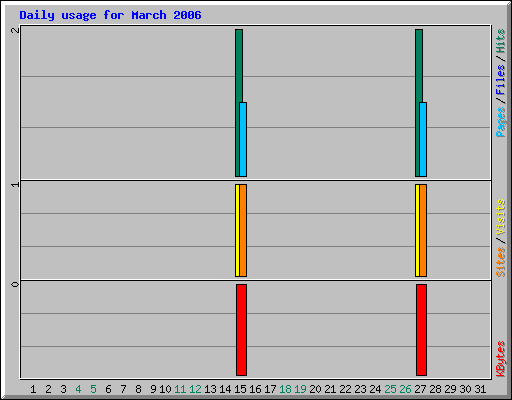512x400 pixels.
Task: Click green weekend day label "4"
Action: 78,389
